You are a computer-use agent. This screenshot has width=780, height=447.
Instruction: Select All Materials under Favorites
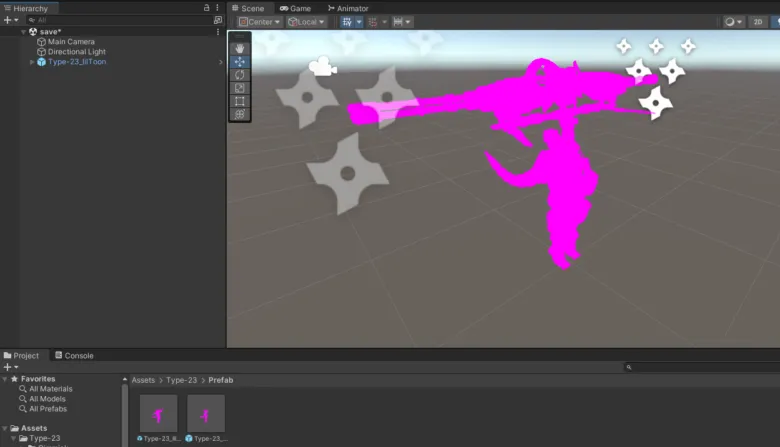pyautogui.click(x=50, y=389)
